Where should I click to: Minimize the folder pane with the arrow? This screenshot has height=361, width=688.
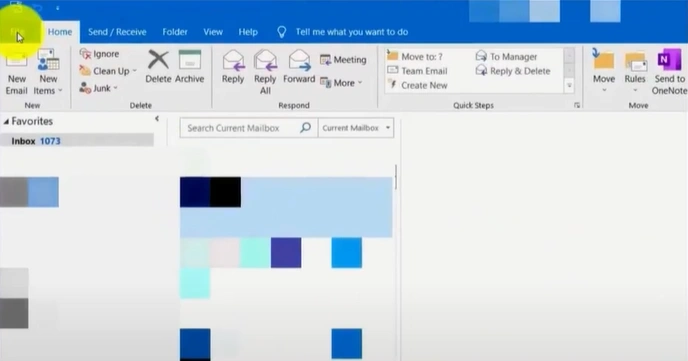[157, 119]
